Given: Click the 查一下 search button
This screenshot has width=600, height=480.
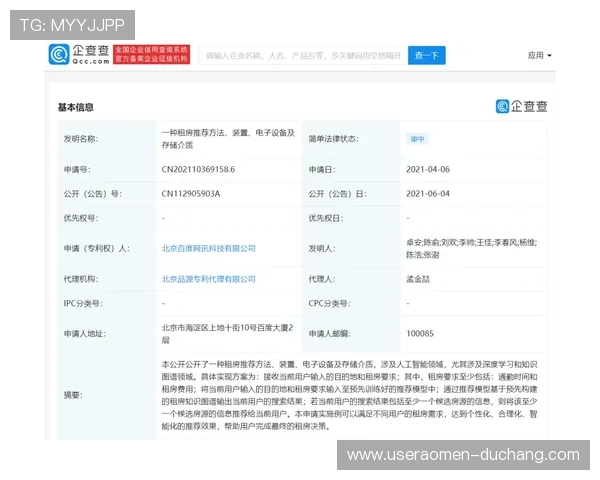Looking at the screenshot, I should [427, 56].
